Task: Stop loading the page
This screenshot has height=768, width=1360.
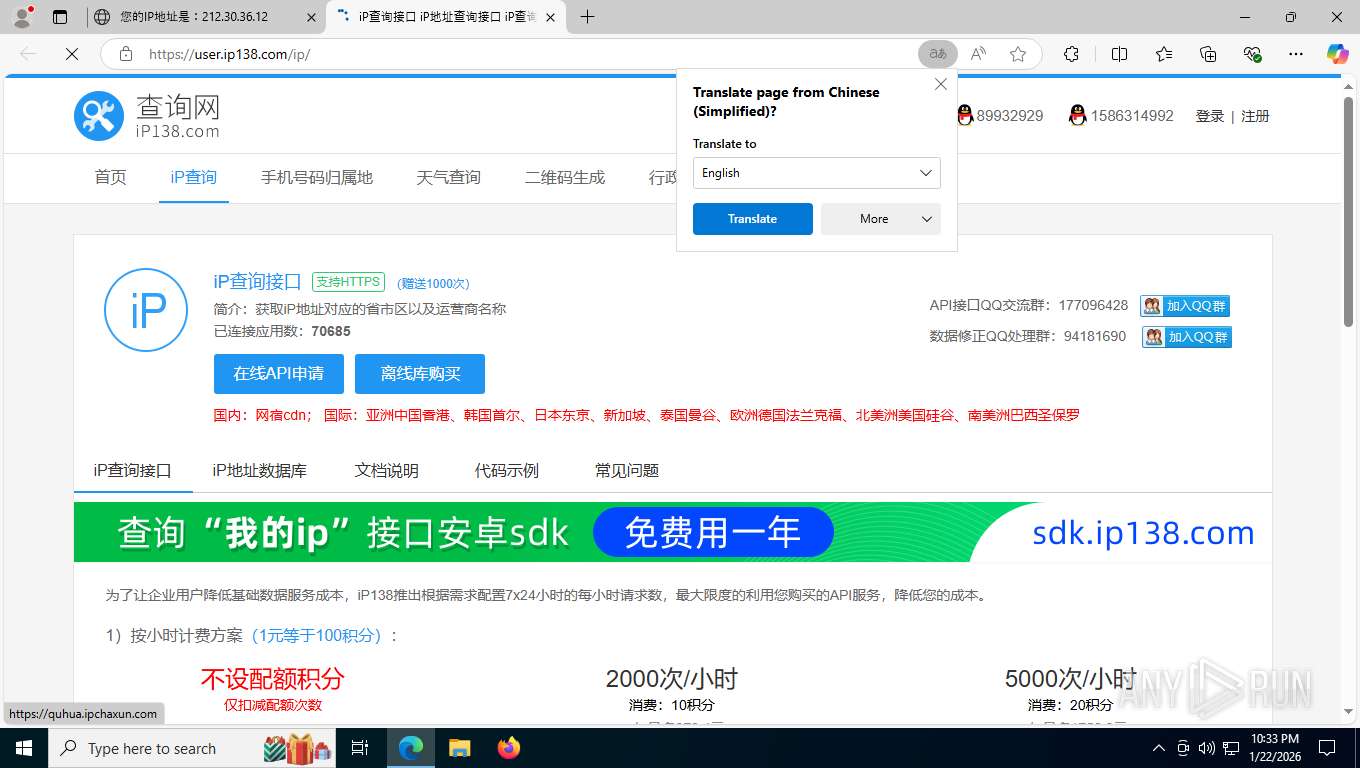Action: tap(72, 54)
